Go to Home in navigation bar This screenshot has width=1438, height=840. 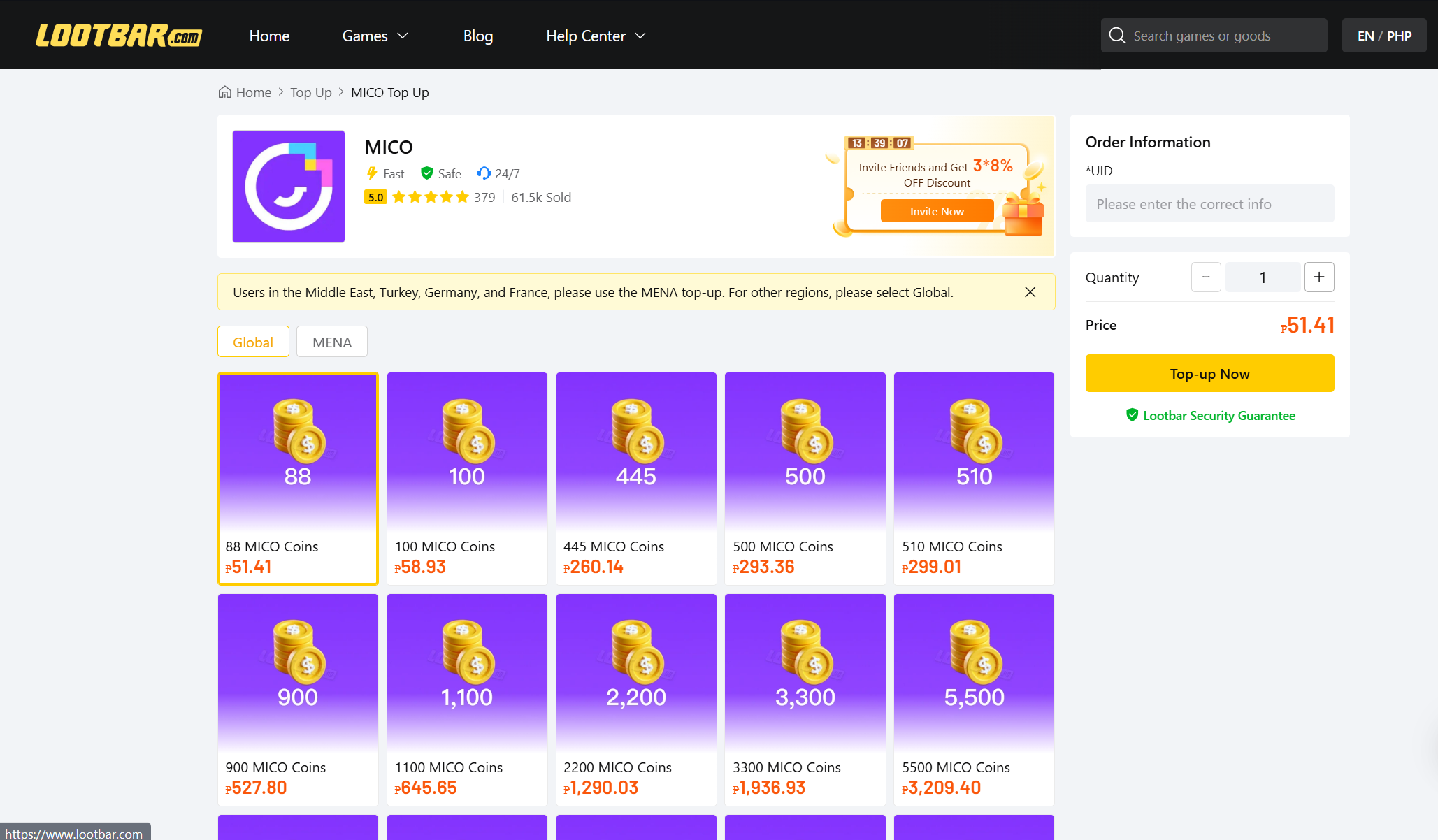click(x=269, y=36)
